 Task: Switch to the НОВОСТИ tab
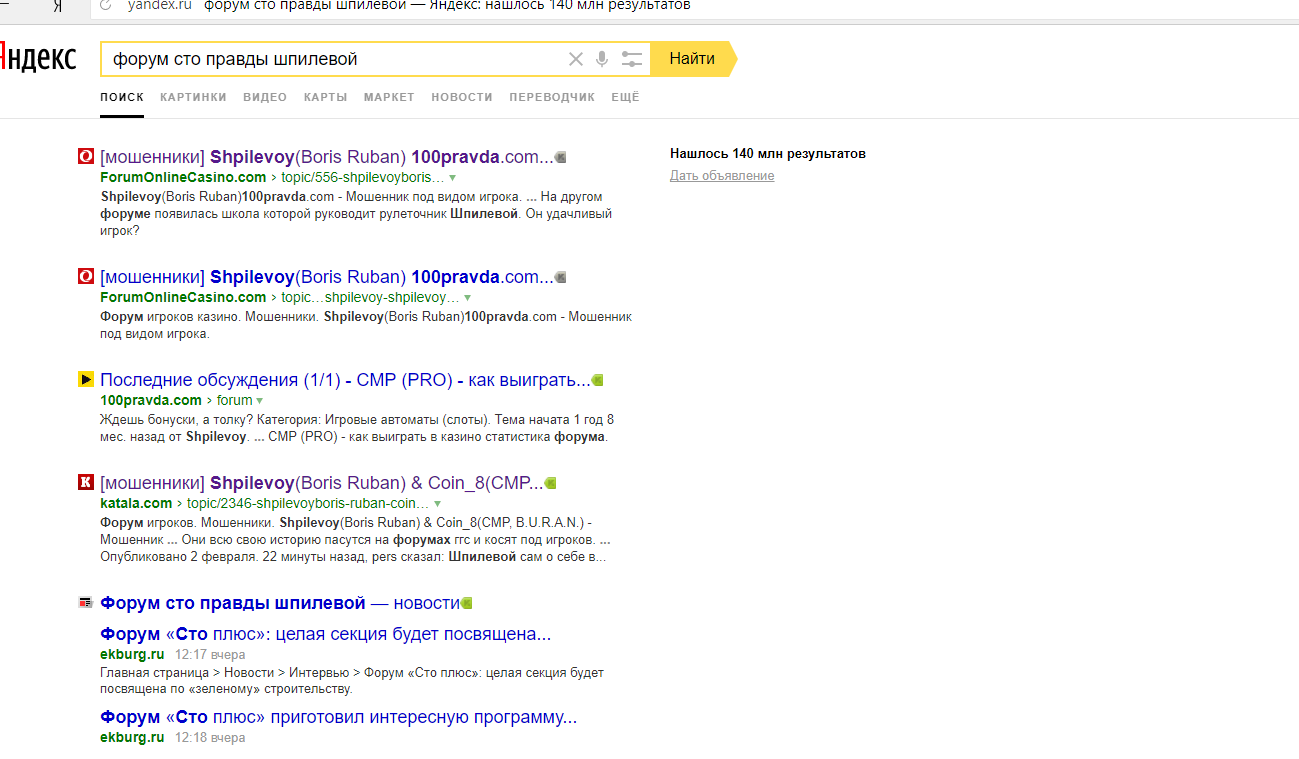click(x=462, y=97)
